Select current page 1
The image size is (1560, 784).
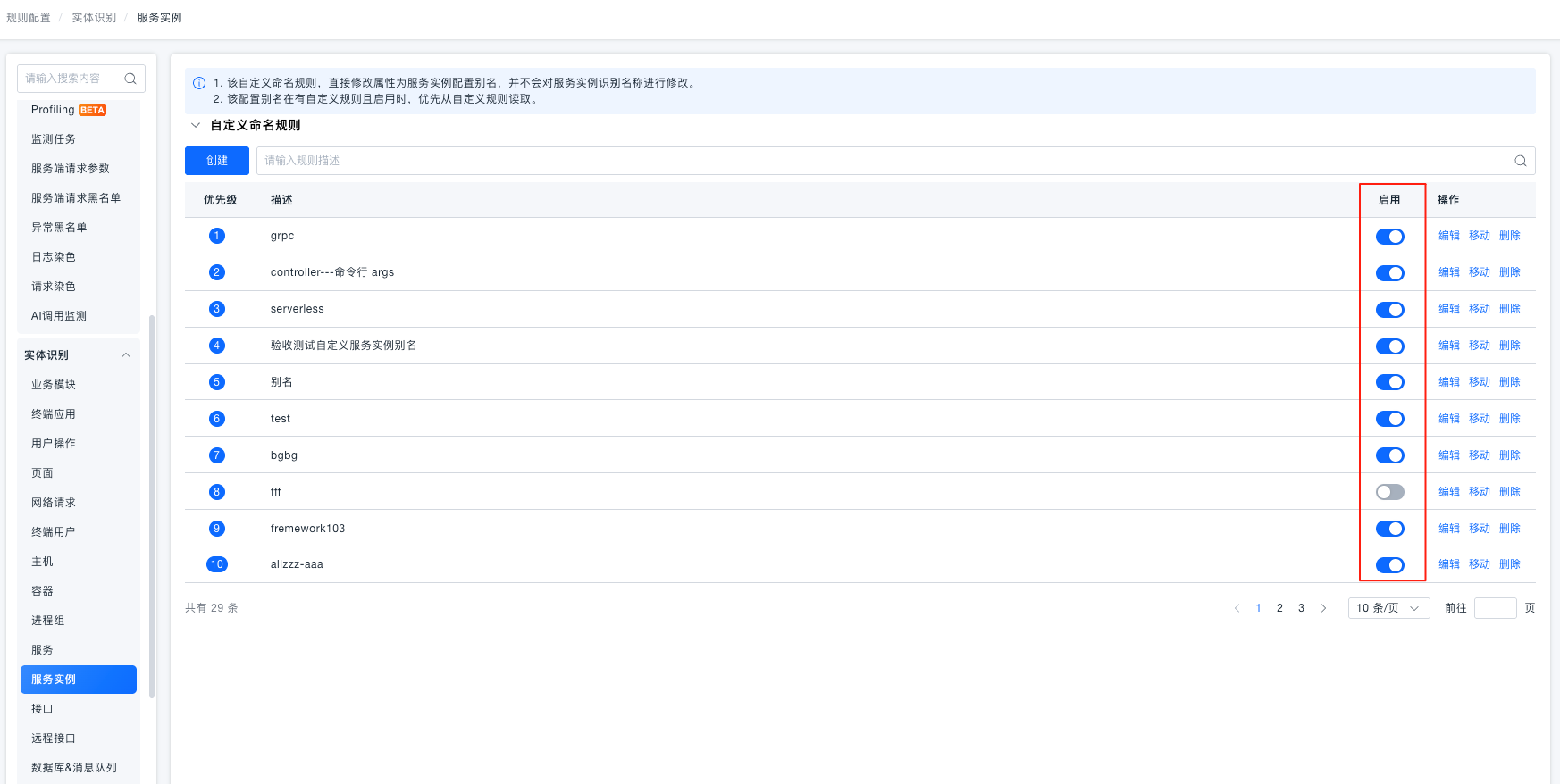tap(1258, 608)
